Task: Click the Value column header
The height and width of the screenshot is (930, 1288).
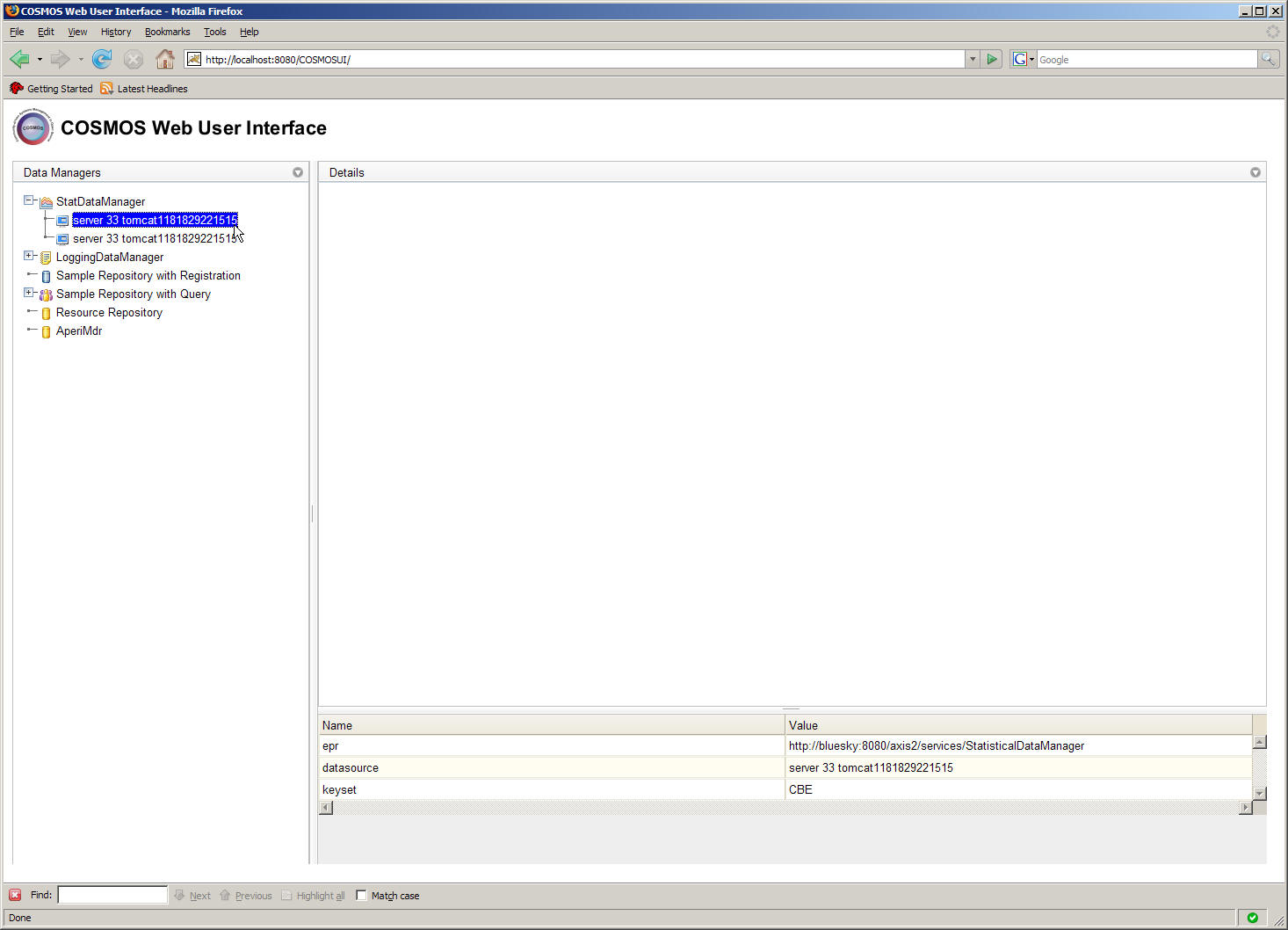Action: tap(1018, 725)
